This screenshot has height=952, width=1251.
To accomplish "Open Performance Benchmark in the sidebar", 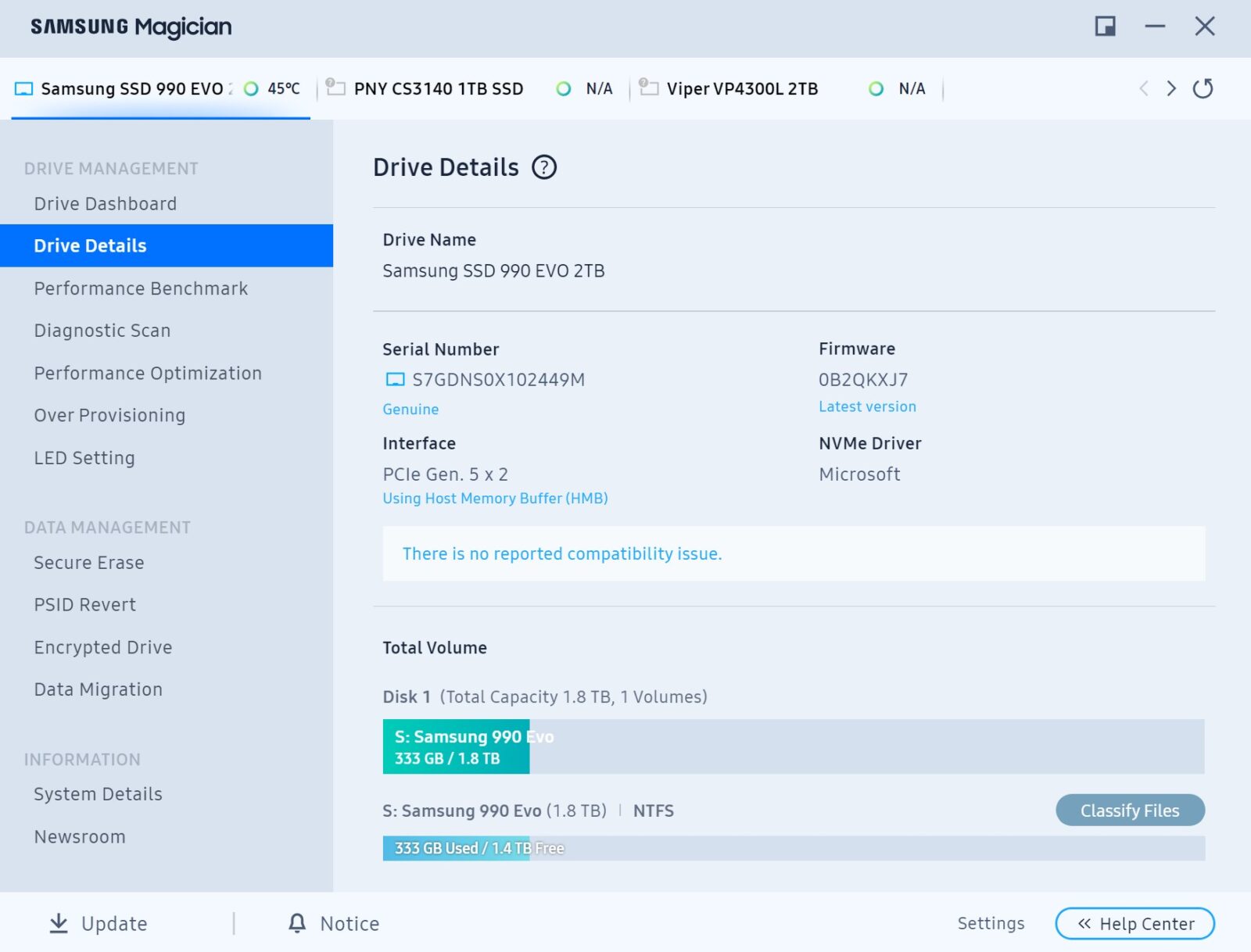I will click(141, 288).
